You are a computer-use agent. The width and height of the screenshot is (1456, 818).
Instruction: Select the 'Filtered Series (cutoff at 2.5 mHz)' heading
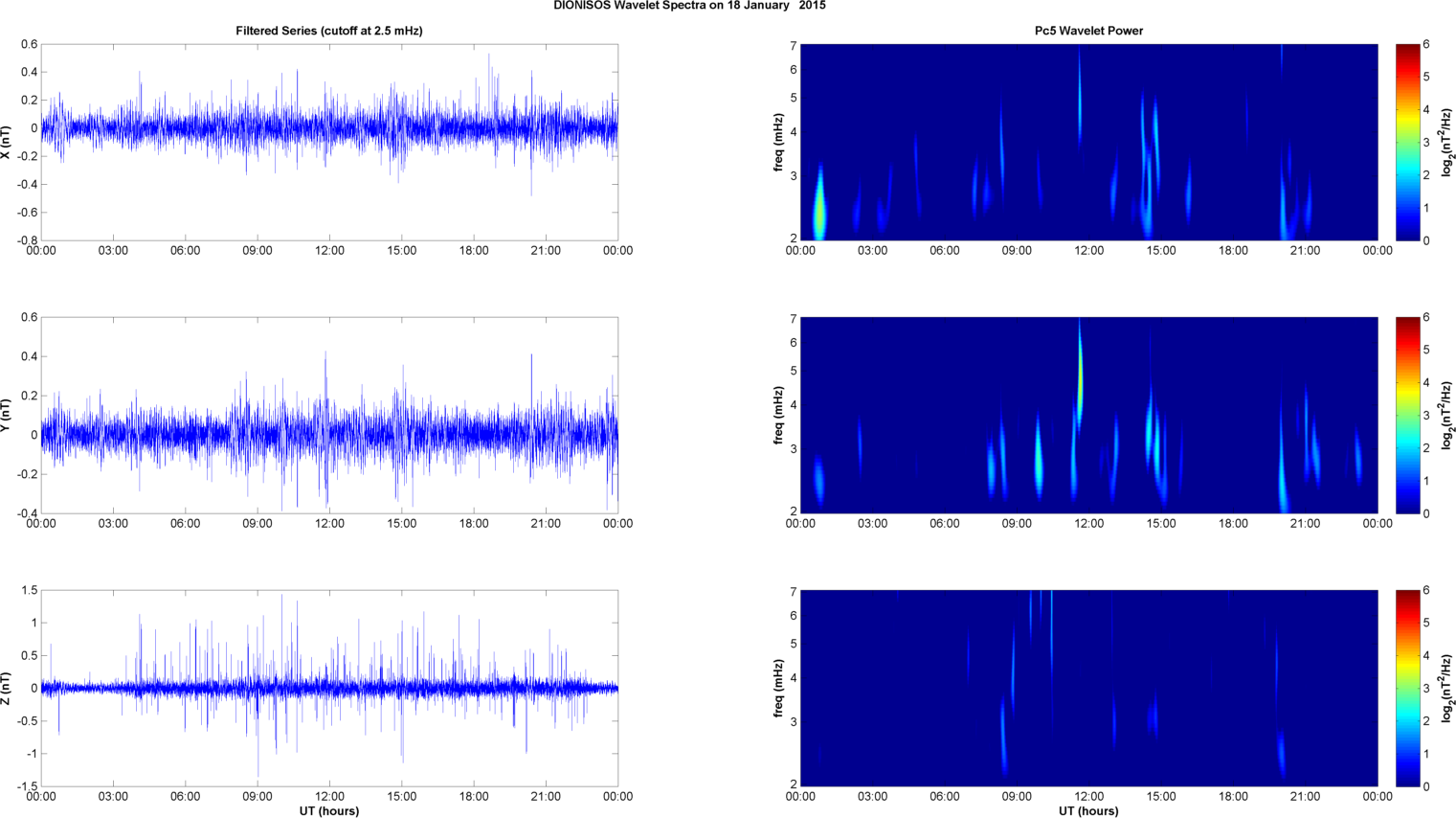[x=329, y=31]
